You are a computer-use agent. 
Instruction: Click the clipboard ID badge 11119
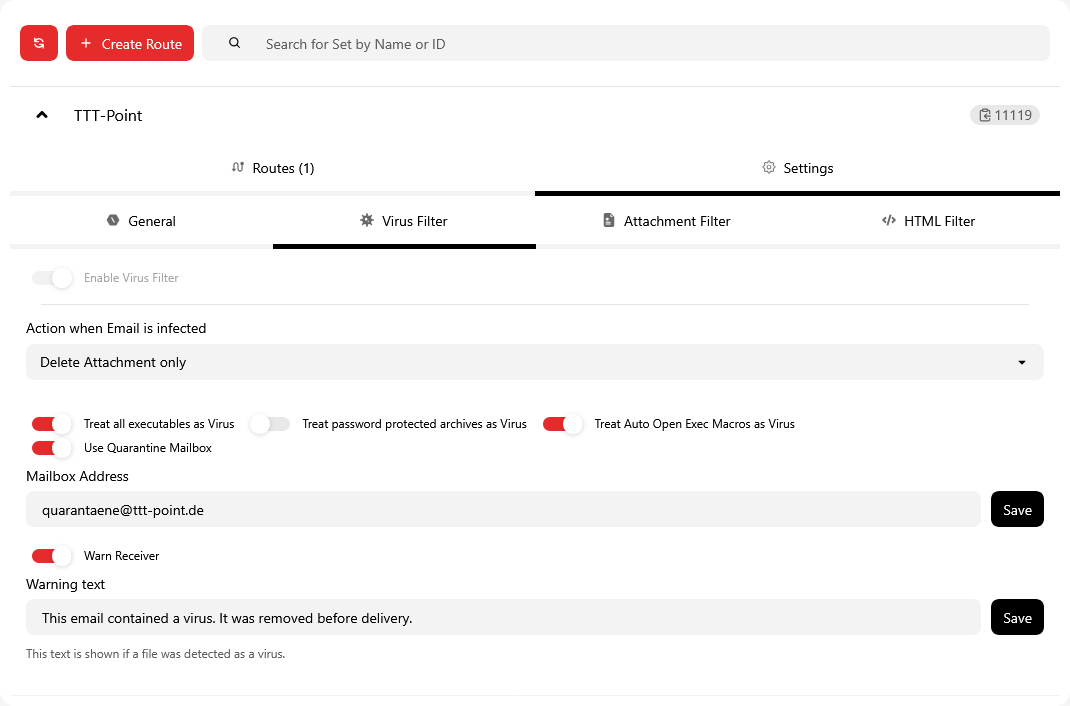point(1004,115)
